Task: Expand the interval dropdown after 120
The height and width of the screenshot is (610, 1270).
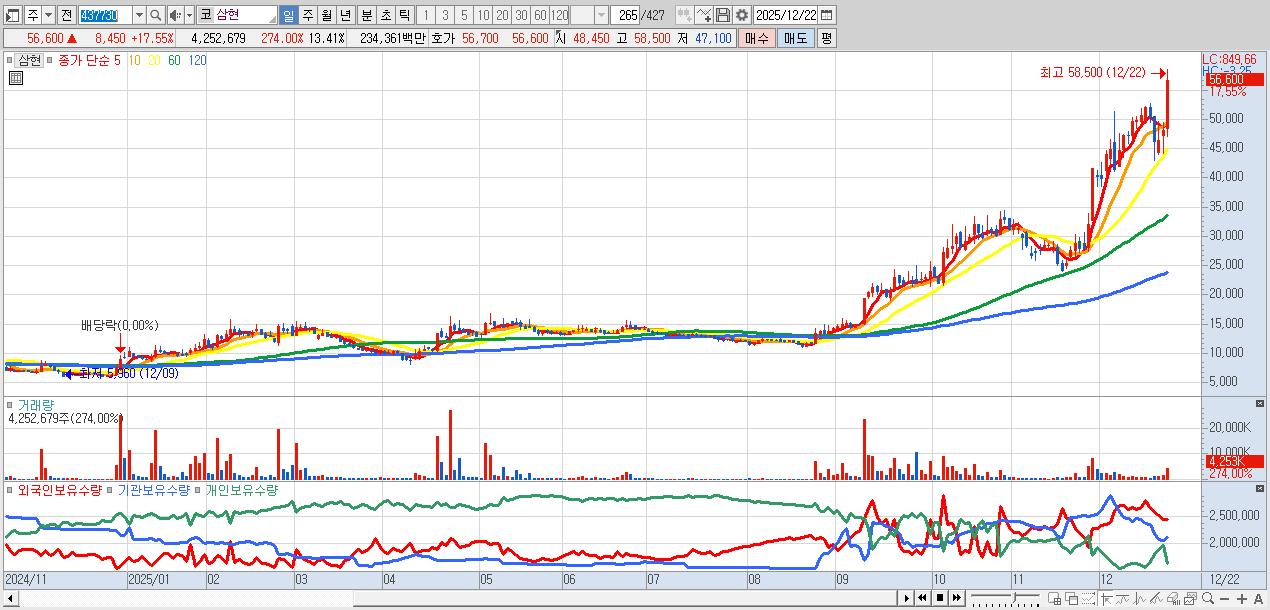Action: 601,15
